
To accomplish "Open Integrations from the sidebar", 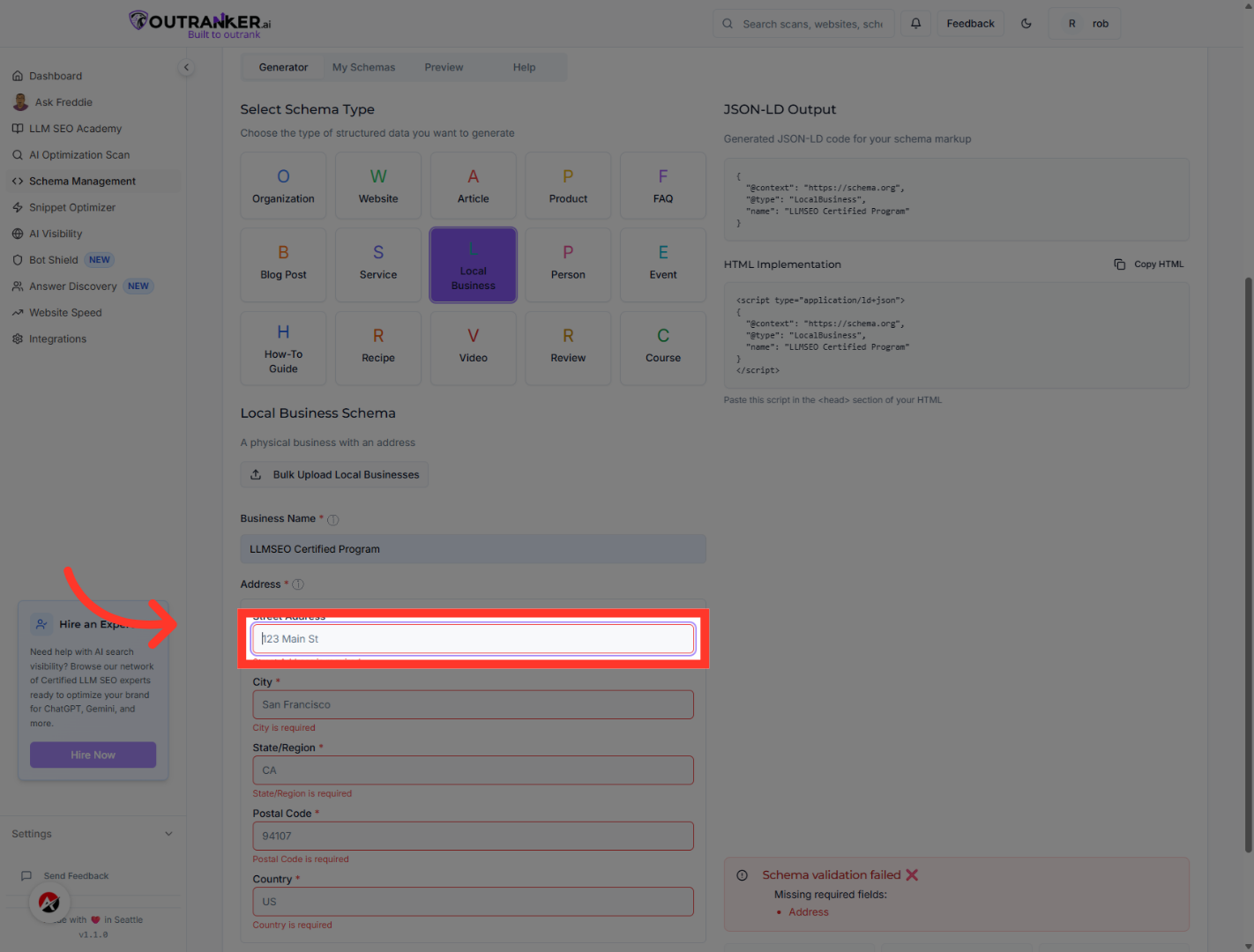I will (x=57, y=338).
